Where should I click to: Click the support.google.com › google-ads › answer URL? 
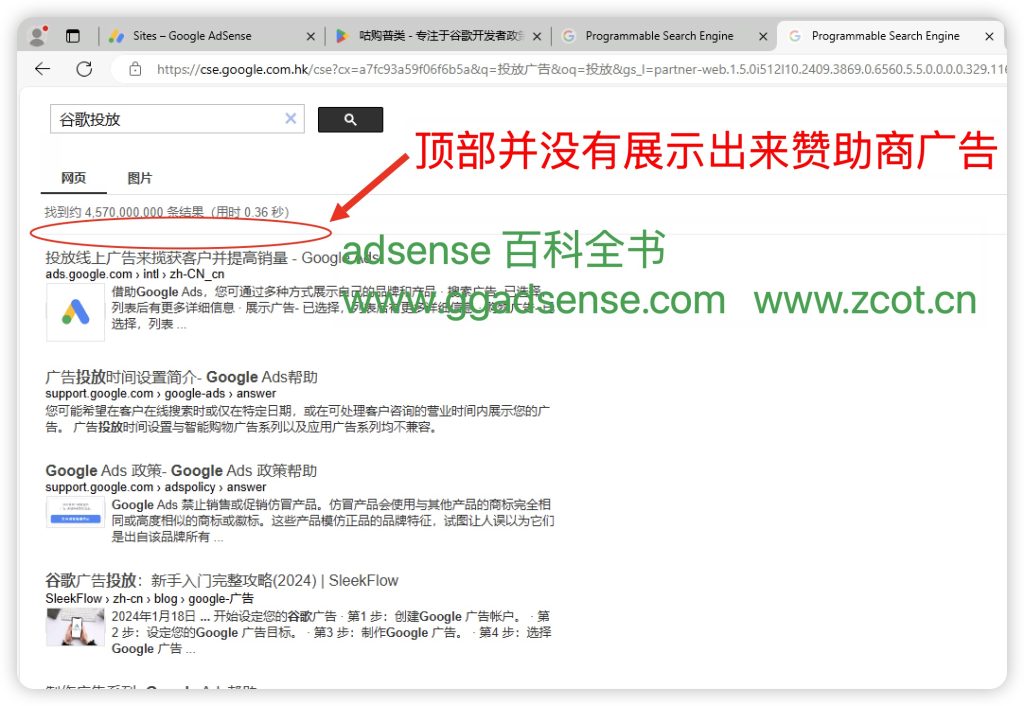click(x=161, y=394)
